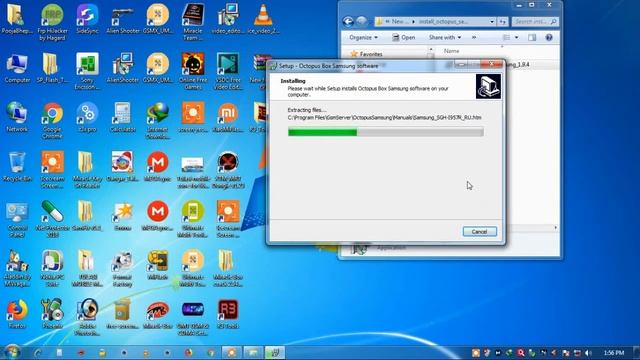Open the Computer desktop icon

(17, 69)
